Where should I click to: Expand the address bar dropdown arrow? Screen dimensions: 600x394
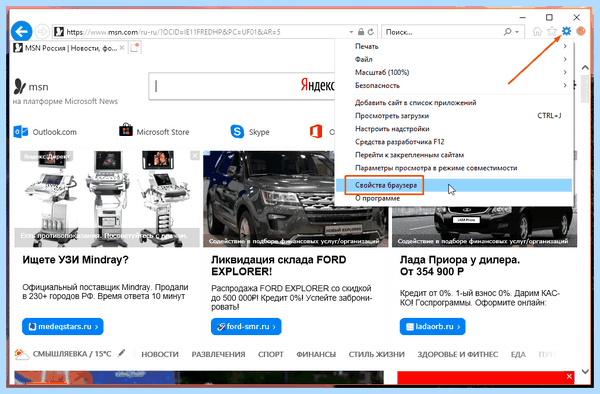click(351, 32)
